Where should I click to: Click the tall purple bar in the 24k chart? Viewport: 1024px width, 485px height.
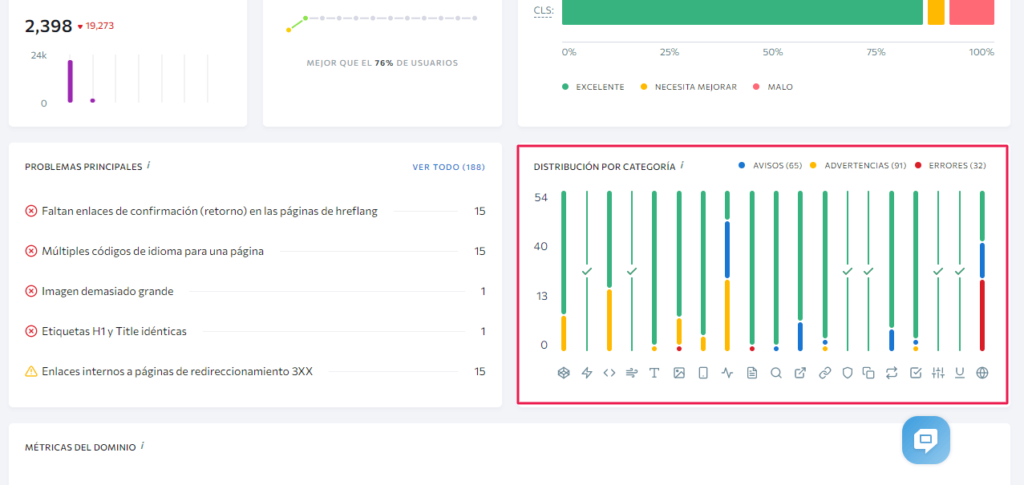[x=70, y=82]
